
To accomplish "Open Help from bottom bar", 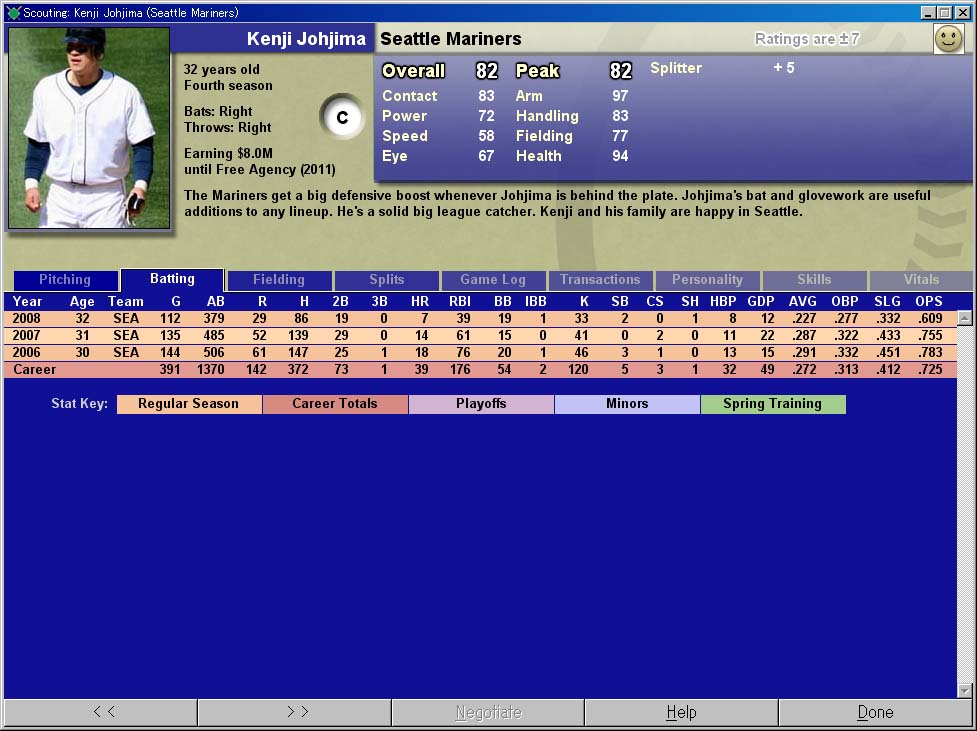I will tap(682, 712).
